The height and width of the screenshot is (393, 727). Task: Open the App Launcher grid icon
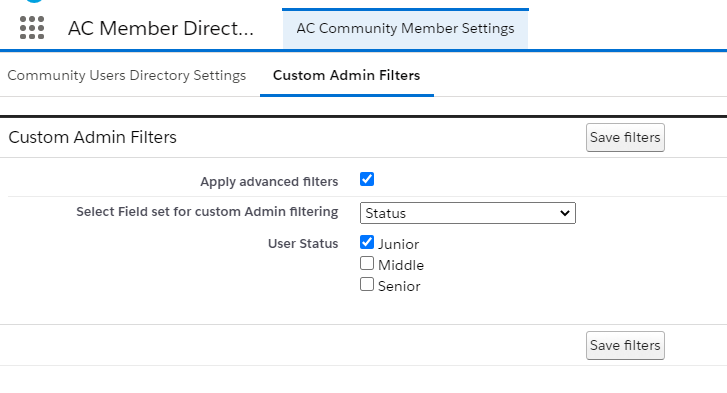(x=32, y=28)
